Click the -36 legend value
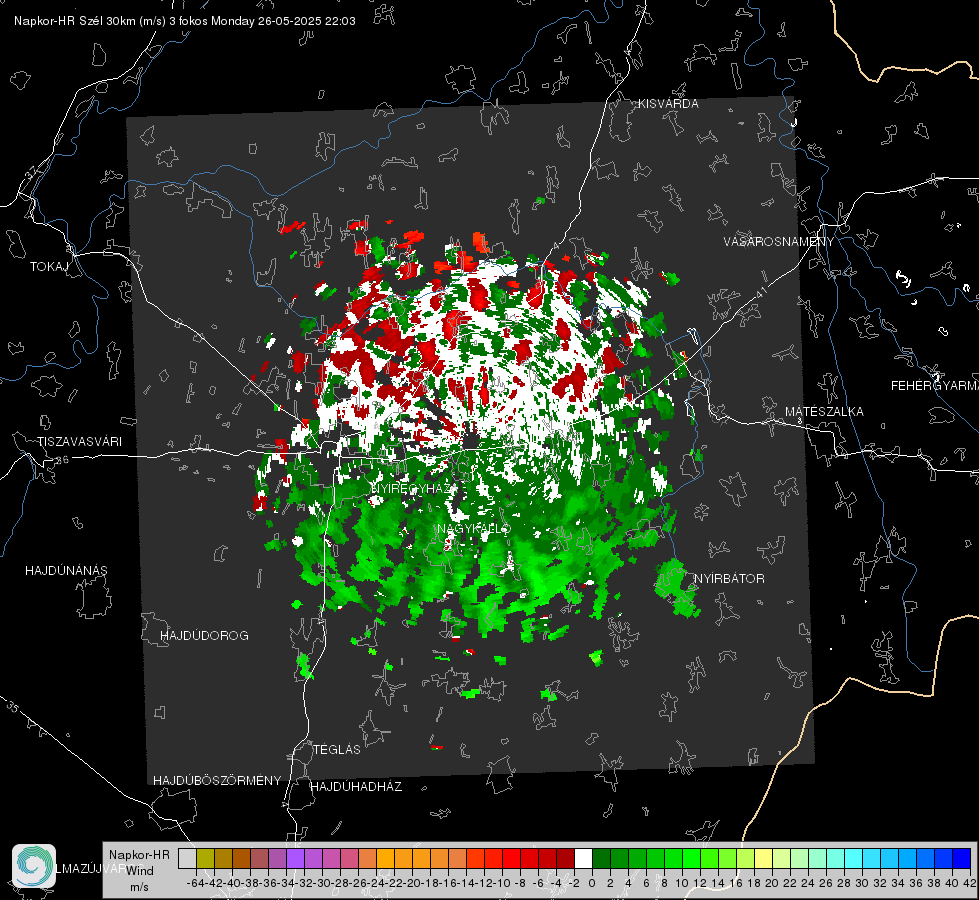This screenshot has height=900, width=979. pyautogui.click(x=268, y=883)
